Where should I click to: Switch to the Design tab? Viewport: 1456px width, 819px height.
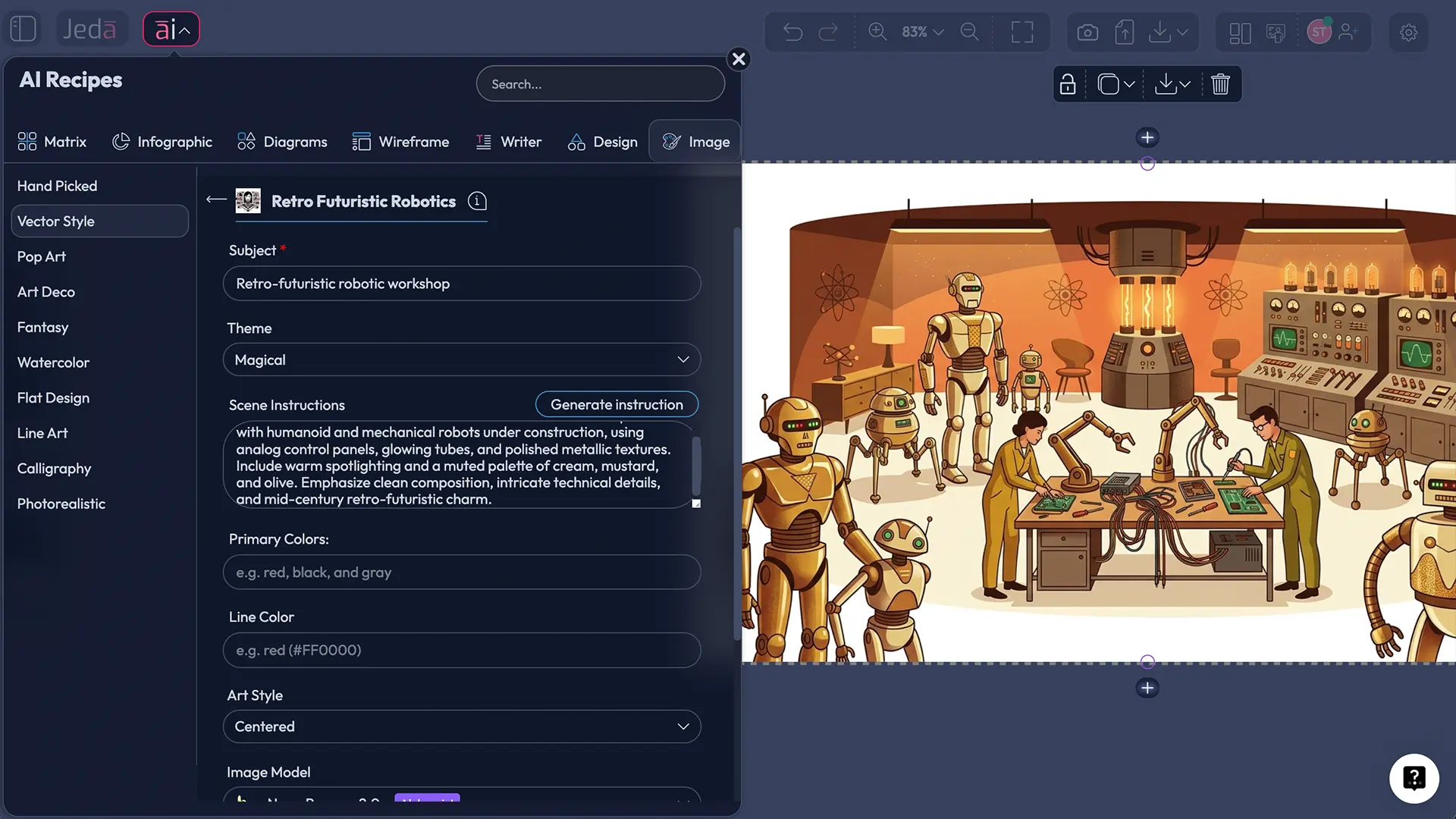click(603, 142)
